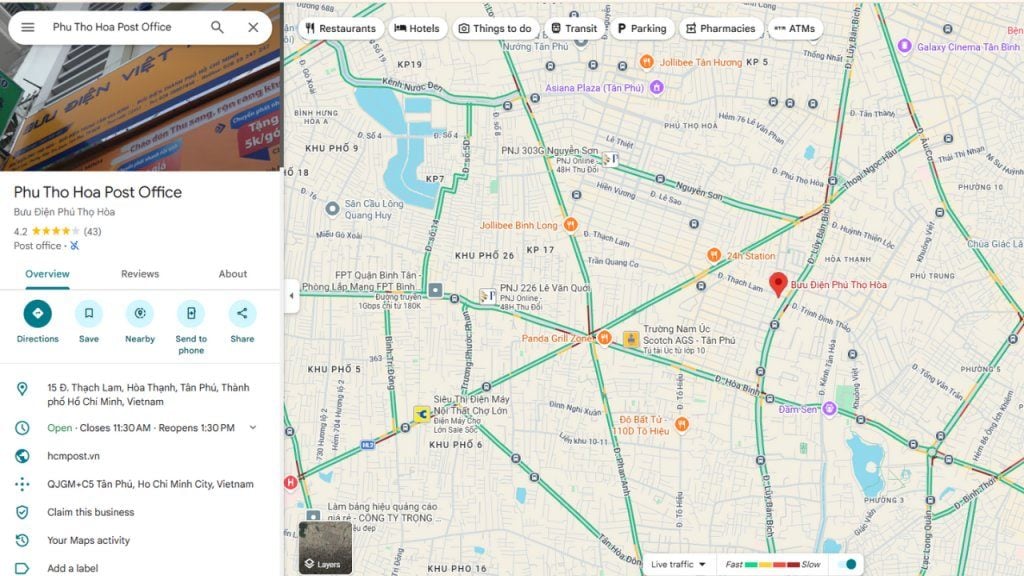Image resolution: width=1024 pixels, height=576 pixels.
Task: Get directions to Phu Tho Hoa Post Office
Action: point(37,314)
